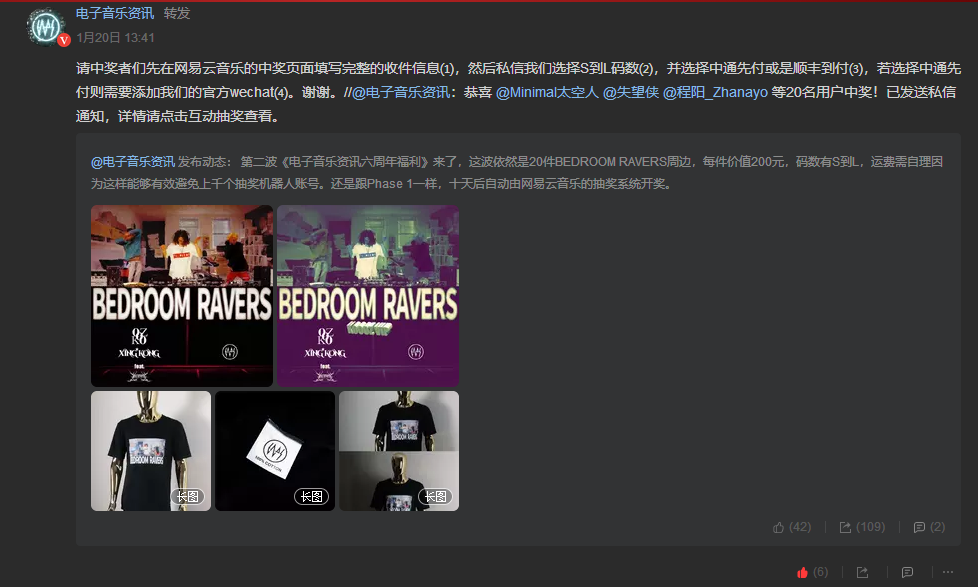The height and width of the screenshot is (587, 978).
Task: Open the more options ellipsis menu
Action: [x=948, y=572]
